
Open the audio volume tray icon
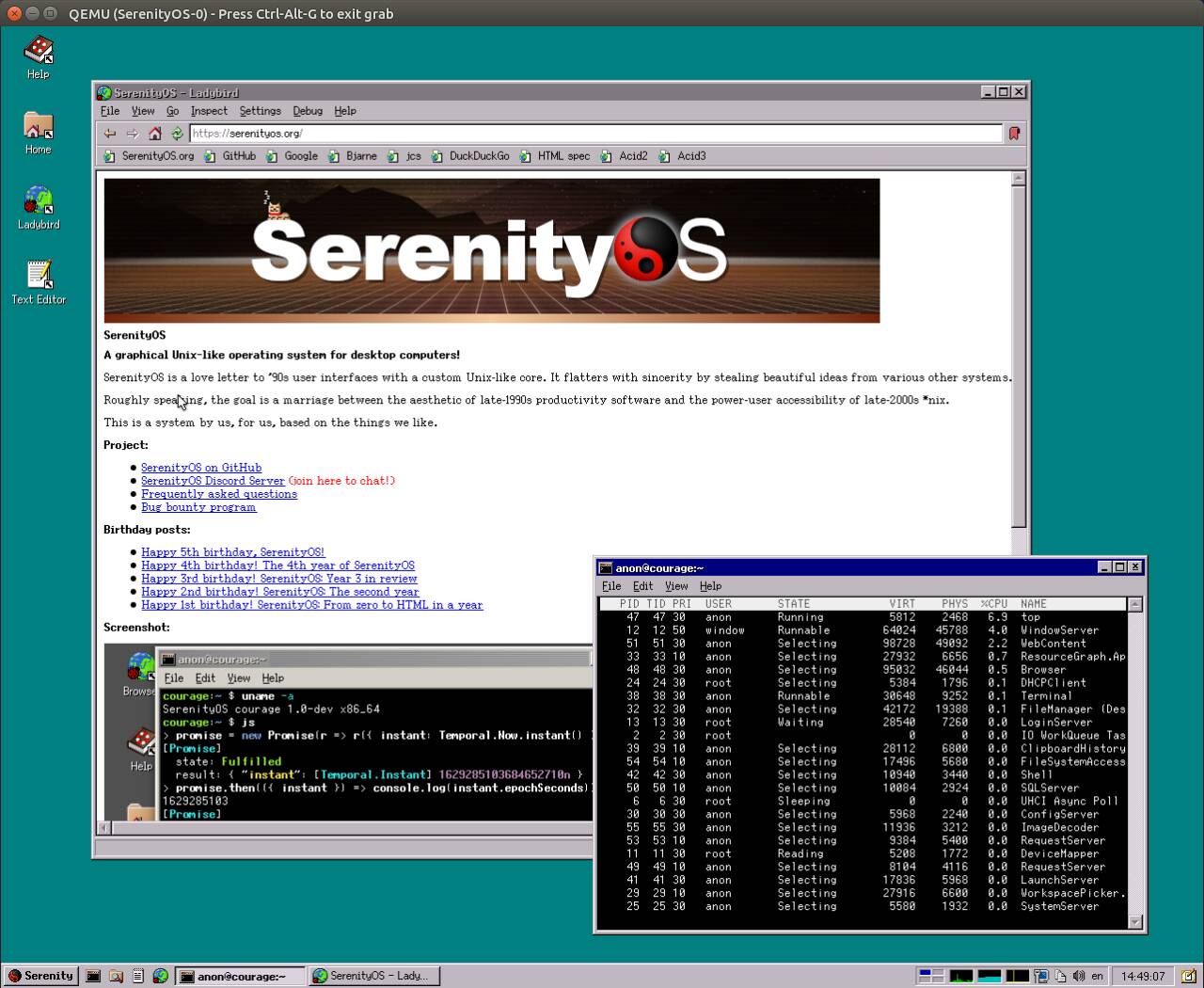point(1079,976)
